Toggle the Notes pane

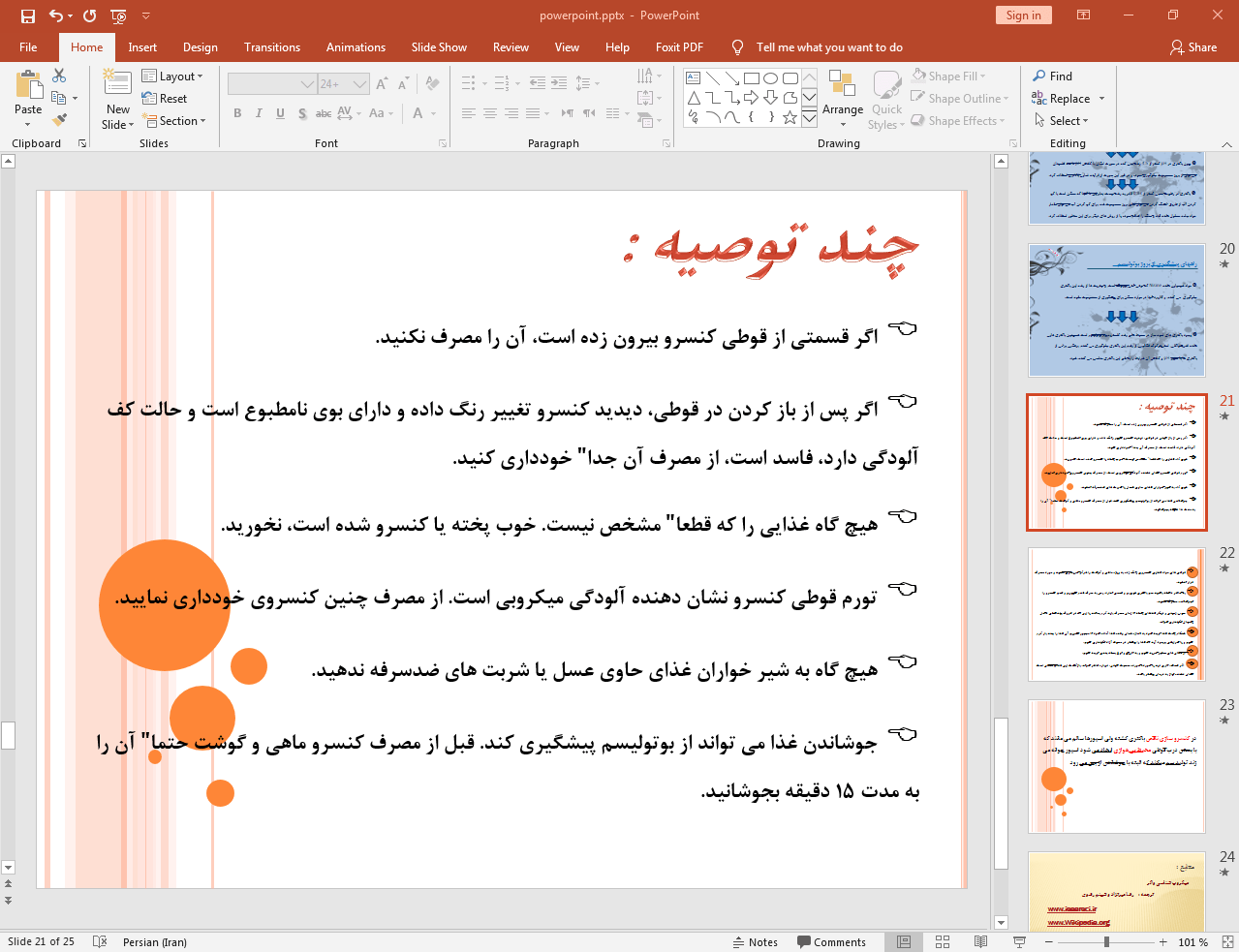coord(755,941)
